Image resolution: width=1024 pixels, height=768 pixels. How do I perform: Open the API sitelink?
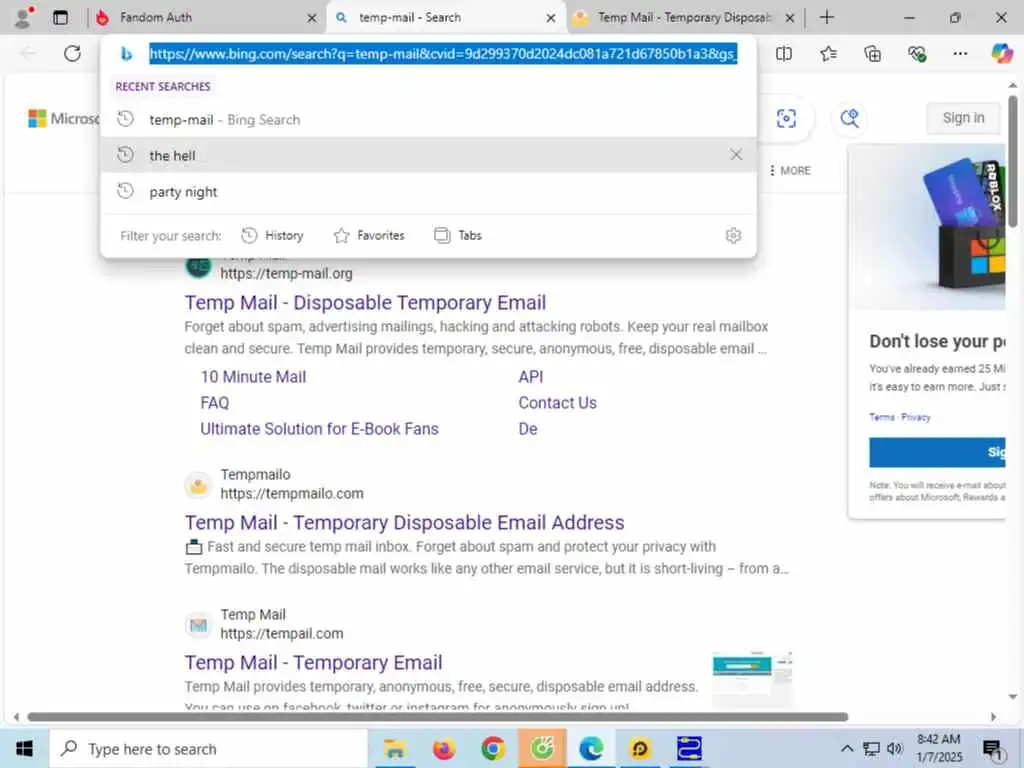tap(531, 377)
